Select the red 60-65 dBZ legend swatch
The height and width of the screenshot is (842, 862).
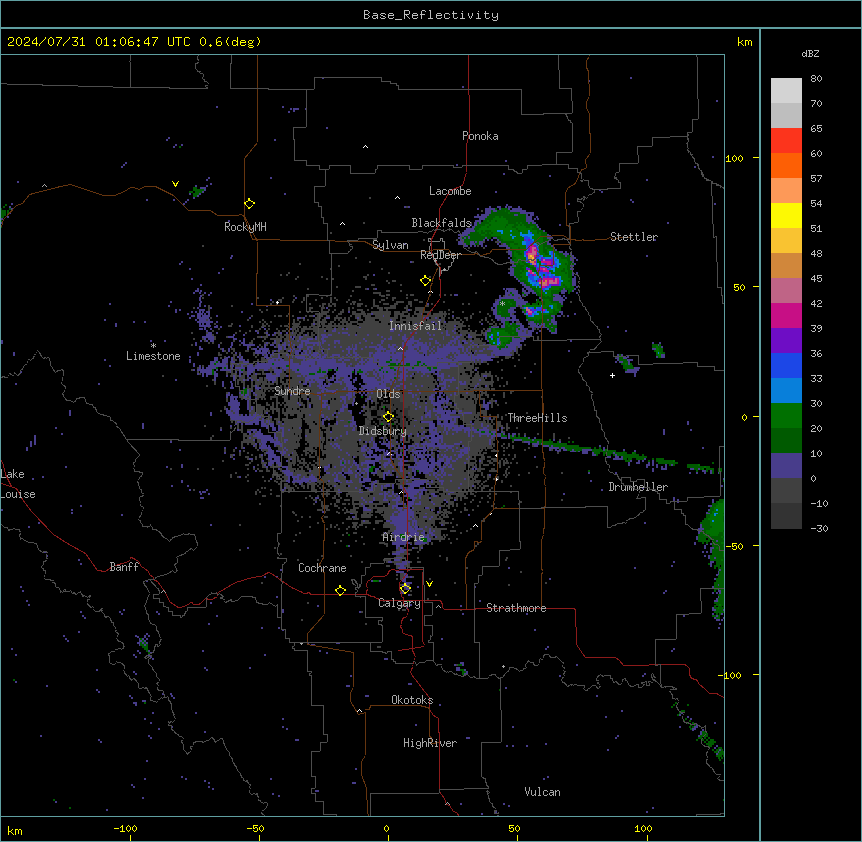coord(786,140)
